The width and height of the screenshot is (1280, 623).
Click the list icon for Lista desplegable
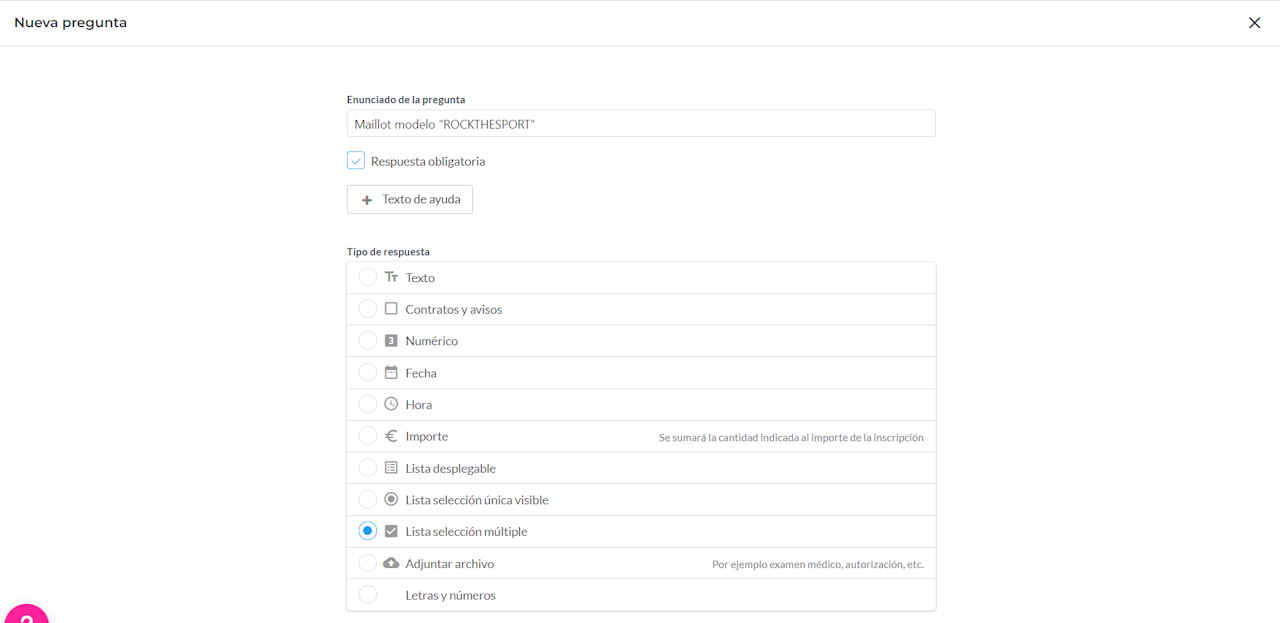coord(391,468)
